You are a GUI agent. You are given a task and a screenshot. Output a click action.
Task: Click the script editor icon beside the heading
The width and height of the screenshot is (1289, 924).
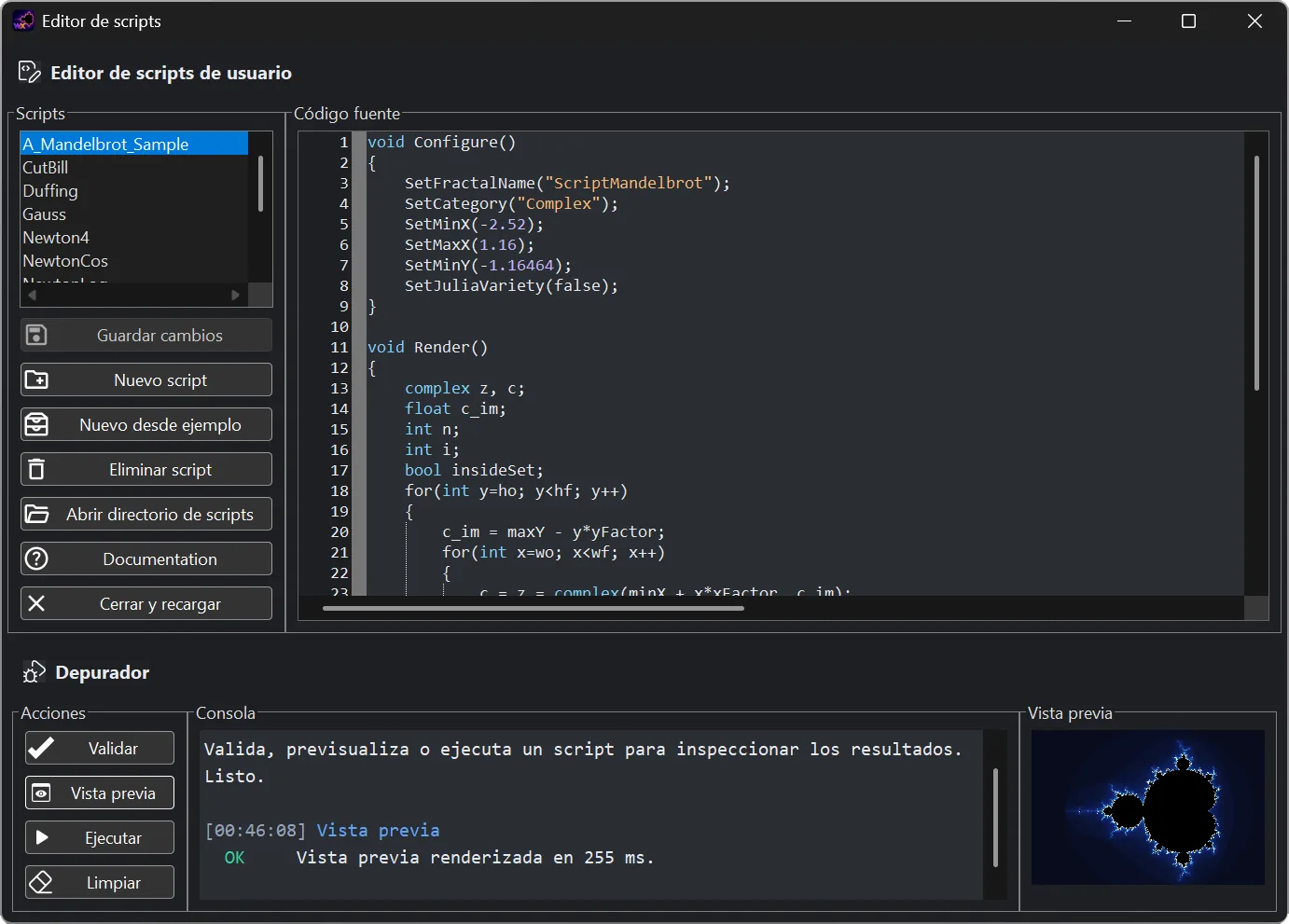[x=30, y=73]
